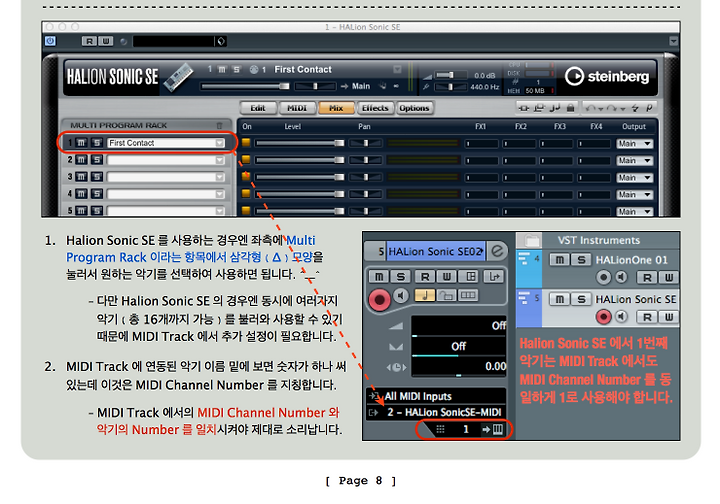Toggle the On button for mixer row 1
720x504 pixels.
coord(246,142)
